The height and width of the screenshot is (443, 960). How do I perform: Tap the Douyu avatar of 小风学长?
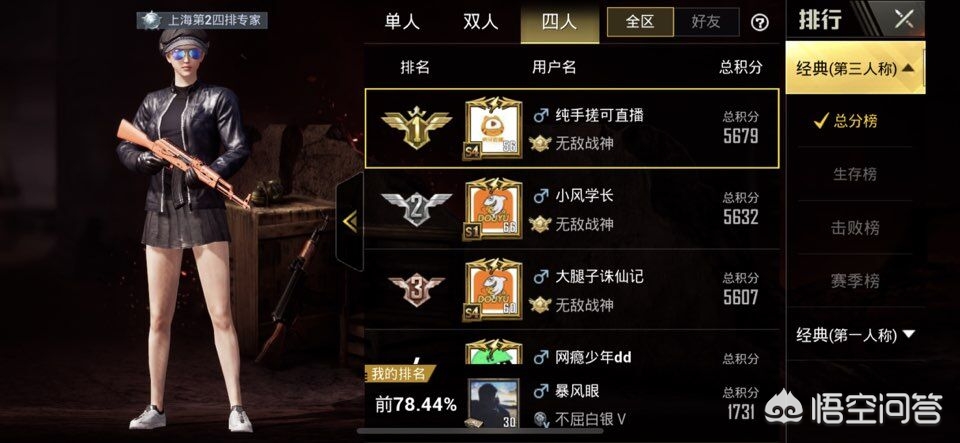493,209
